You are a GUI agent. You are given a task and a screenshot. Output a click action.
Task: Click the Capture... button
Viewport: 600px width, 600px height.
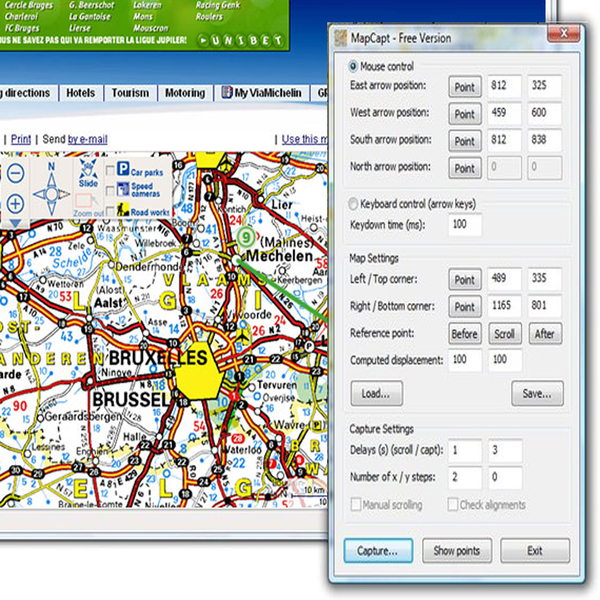[378, 551]
